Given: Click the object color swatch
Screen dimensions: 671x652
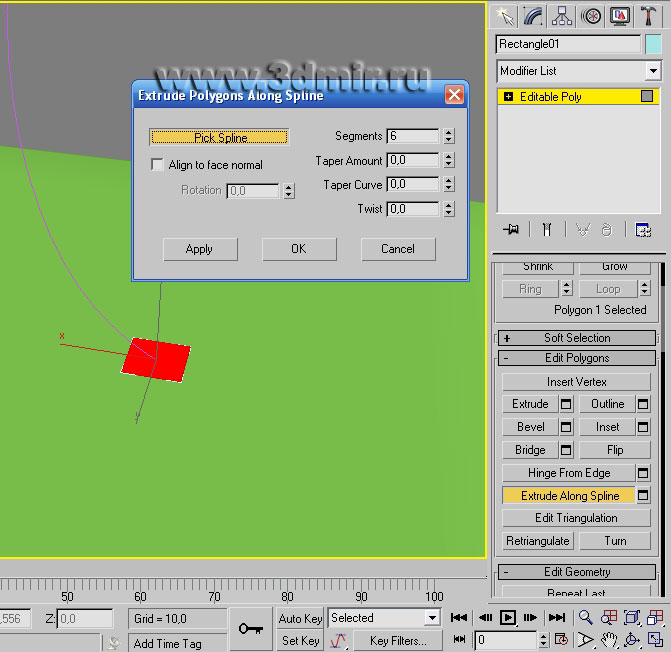Looking at the screenshot, I should (x=653, y=44).
